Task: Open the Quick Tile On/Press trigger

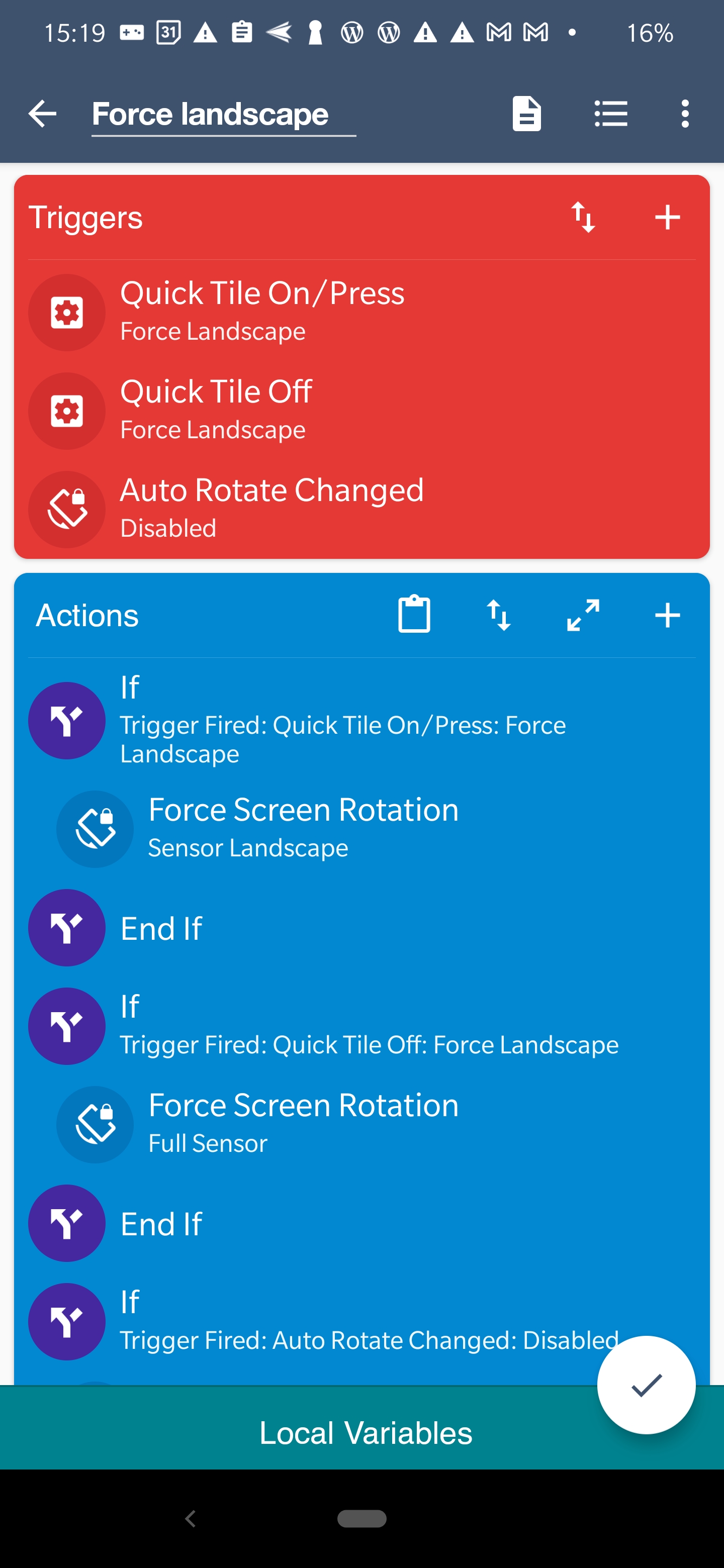Action: (262, 311)
